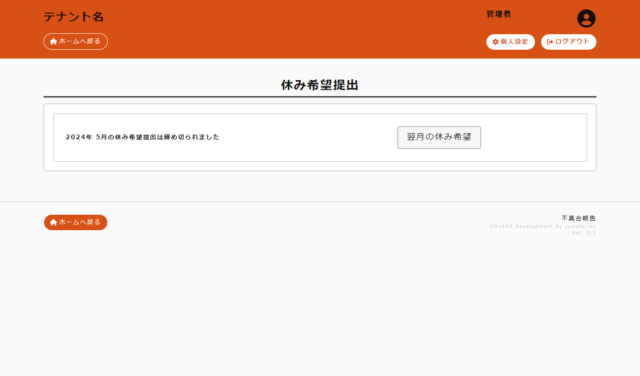Click the Ver: 3.1 version text
This screenshot has width=640, height=376.
point(584,233)
